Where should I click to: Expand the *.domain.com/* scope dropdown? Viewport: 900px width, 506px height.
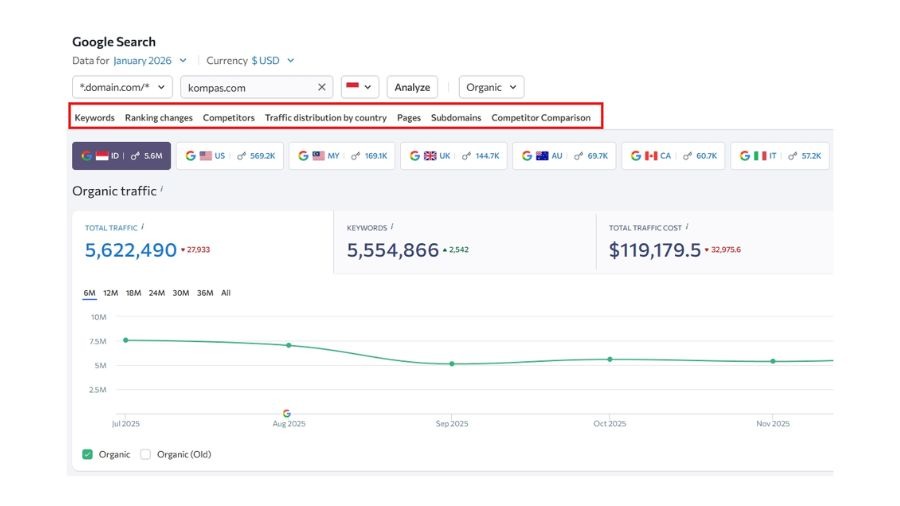pos(122,88)
